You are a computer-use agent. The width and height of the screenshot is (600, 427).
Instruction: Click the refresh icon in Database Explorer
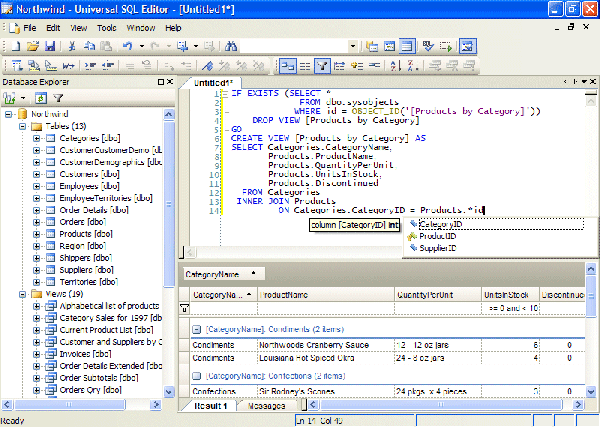pyautogui.click(x=41, y=98)
